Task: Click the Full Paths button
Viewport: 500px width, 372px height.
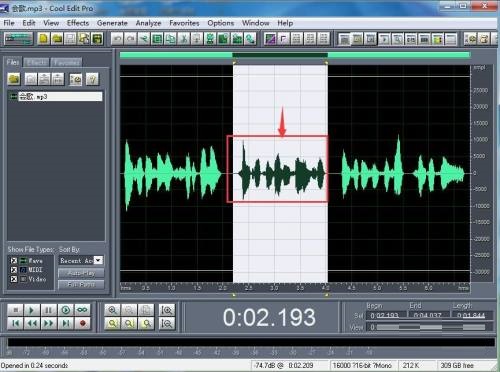Action: [x=81, y=284]
